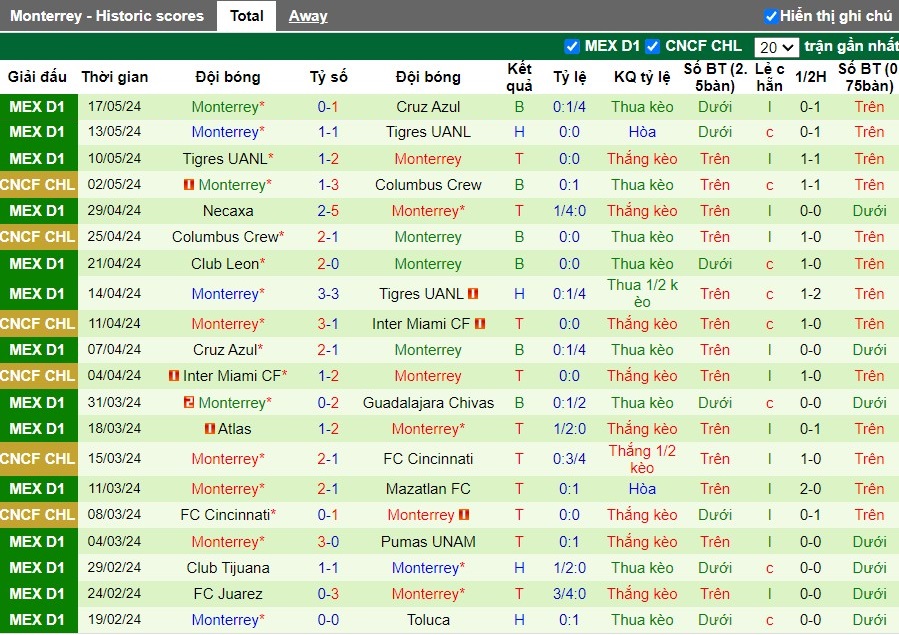The width and height of the screenshot is (899, 635).
Task: Open Necaxa team link
Action: [228, 211]
